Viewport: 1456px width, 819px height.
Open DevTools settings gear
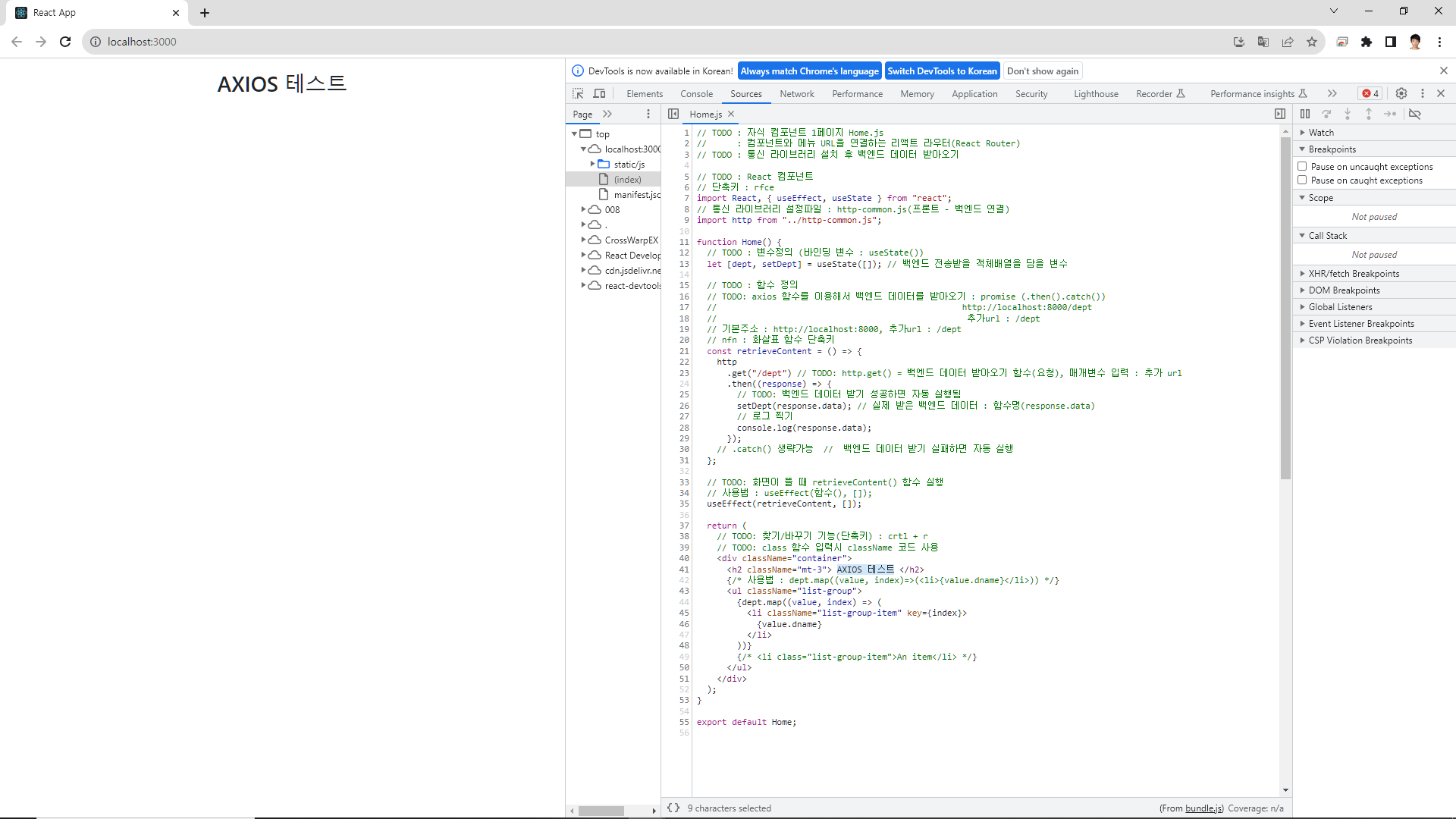tap(1401, 93)
